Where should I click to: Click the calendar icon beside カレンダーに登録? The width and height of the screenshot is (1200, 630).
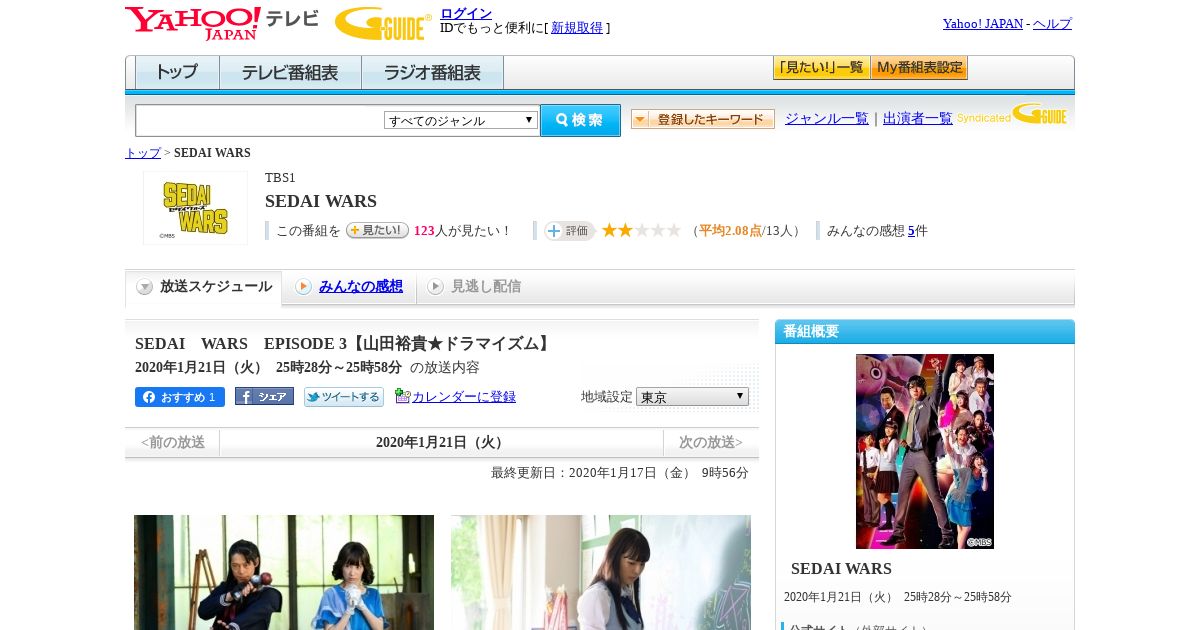tap(402, 396)
